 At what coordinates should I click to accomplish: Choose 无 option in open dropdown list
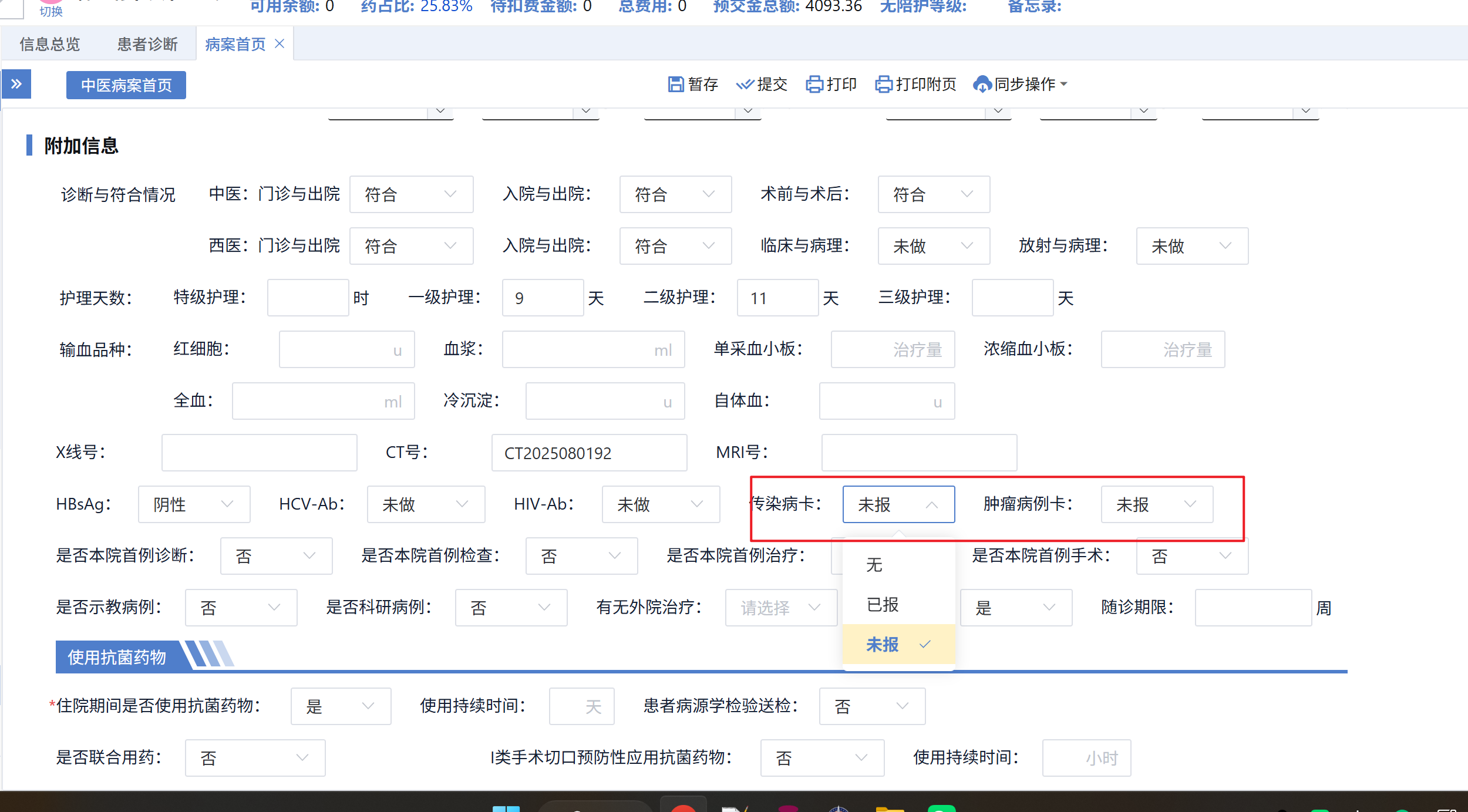click(874, 565)
